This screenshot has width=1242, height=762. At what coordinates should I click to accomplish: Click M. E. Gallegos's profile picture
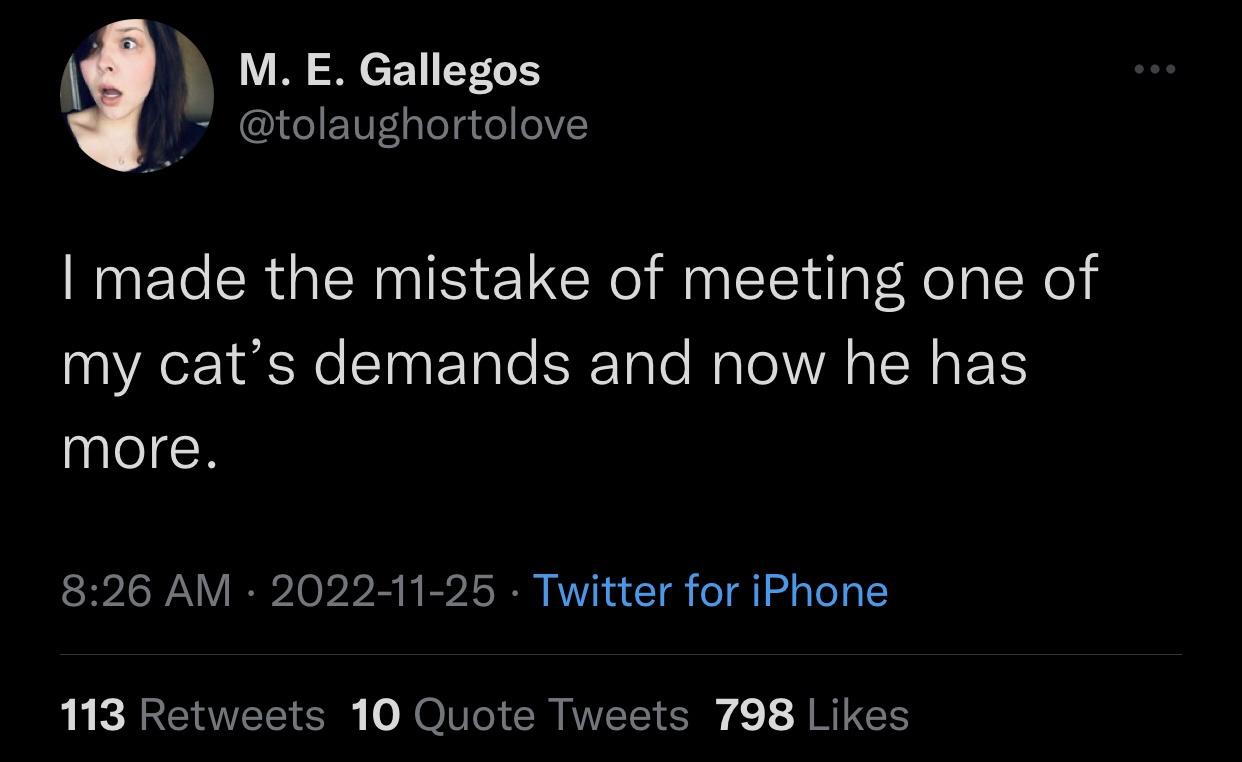pos(137,95)
